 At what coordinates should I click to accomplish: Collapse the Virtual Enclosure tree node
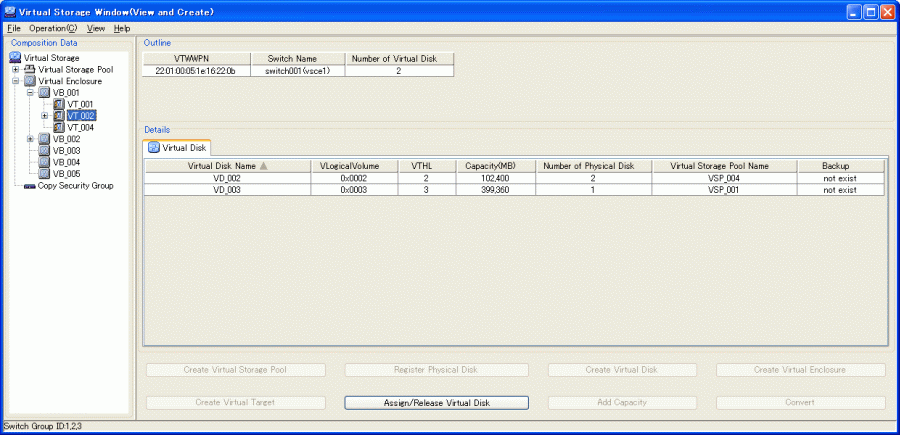point(15,81)
